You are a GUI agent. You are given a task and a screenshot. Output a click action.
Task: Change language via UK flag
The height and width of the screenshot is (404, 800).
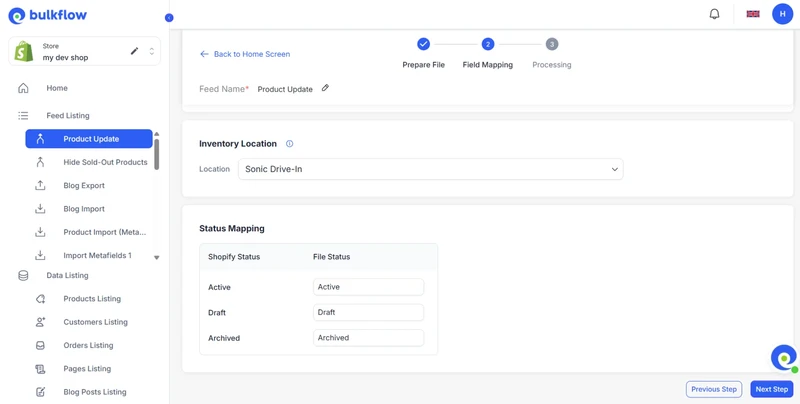click(x=753, y=14)
